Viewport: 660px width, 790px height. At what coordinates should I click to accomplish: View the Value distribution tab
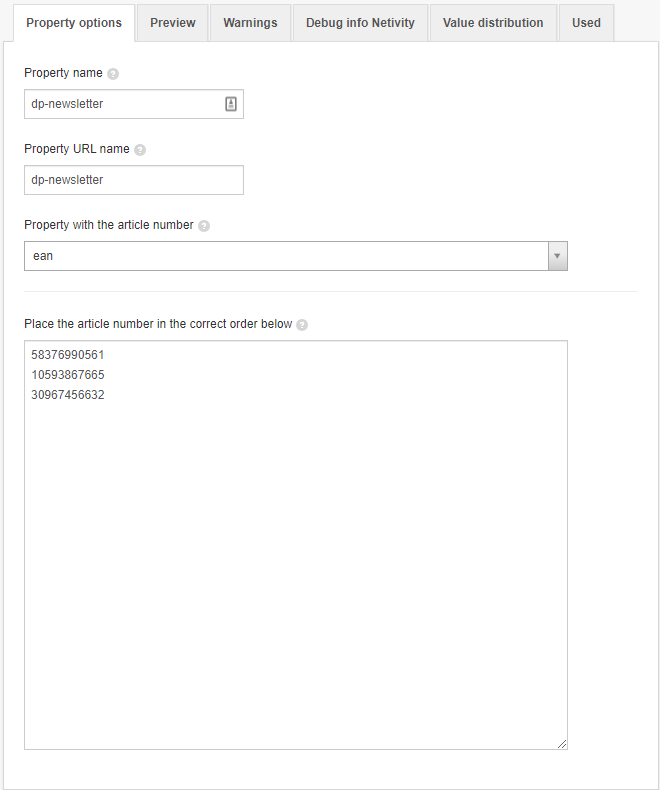pos(493,23)
